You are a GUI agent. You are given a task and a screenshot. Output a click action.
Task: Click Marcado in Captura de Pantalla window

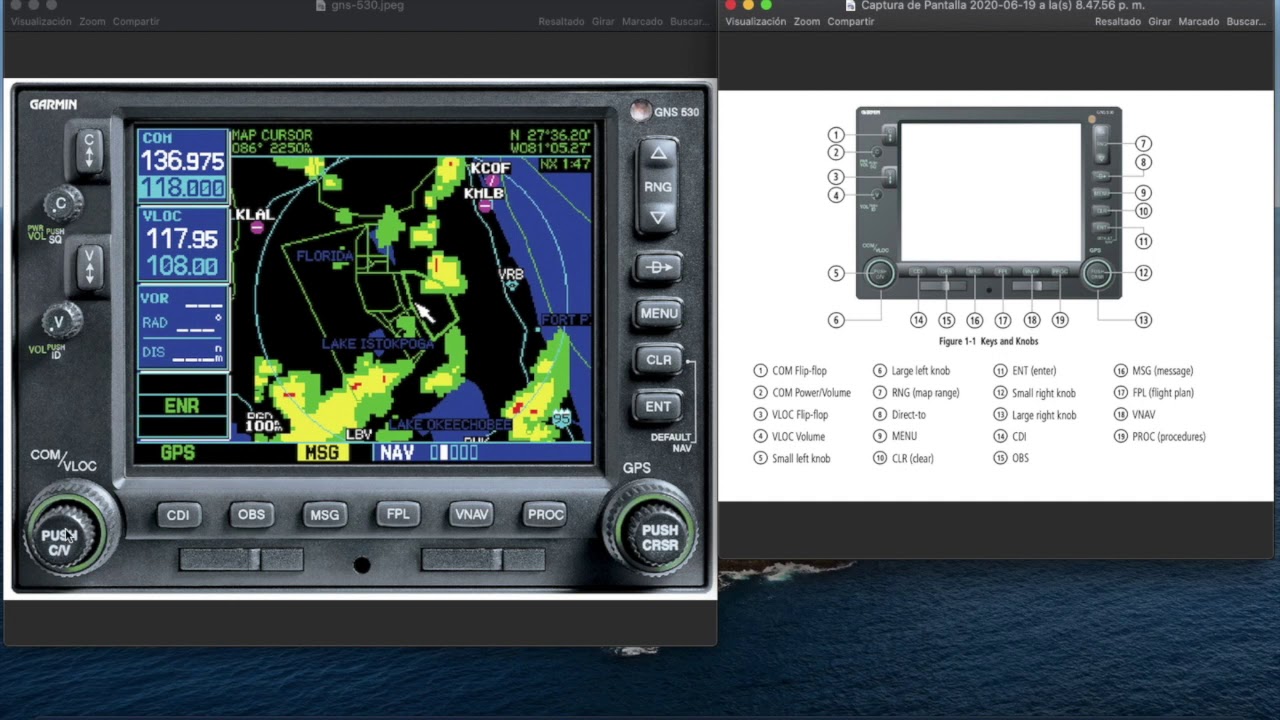(x=1199, y=21)
